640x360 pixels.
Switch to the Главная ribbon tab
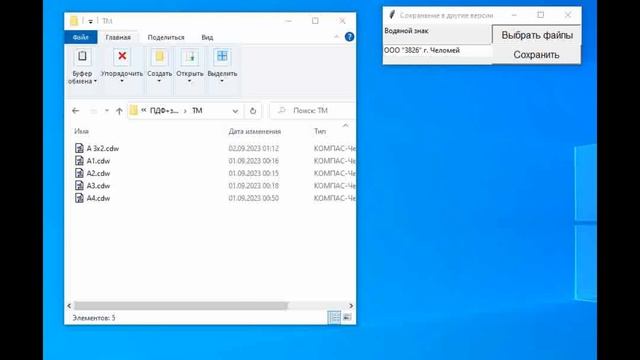[x=118, y=37]
